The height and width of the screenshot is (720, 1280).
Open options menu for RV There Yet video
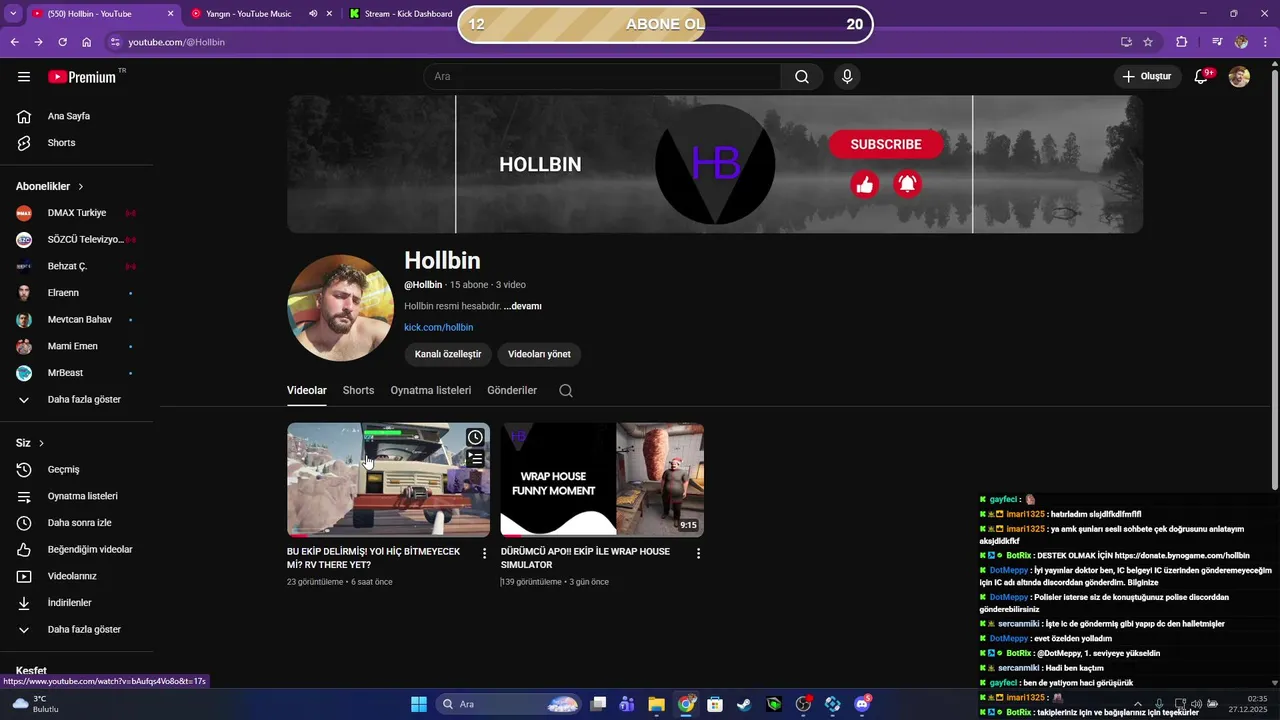(485, 553)
